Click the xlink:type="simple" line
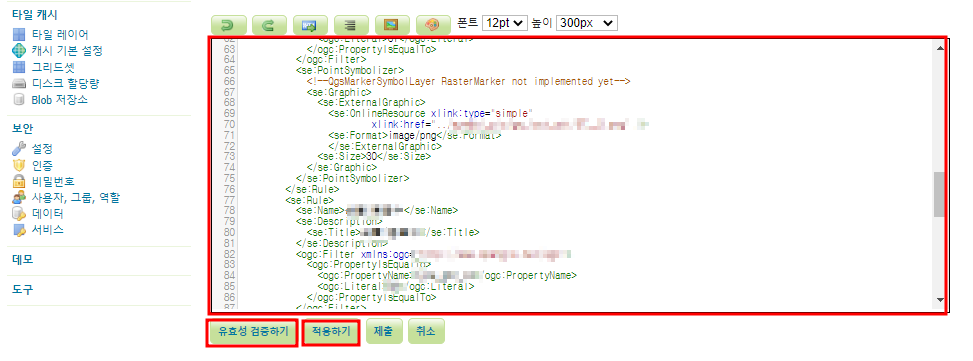973x361 pixels. click(x=431, y=113)
